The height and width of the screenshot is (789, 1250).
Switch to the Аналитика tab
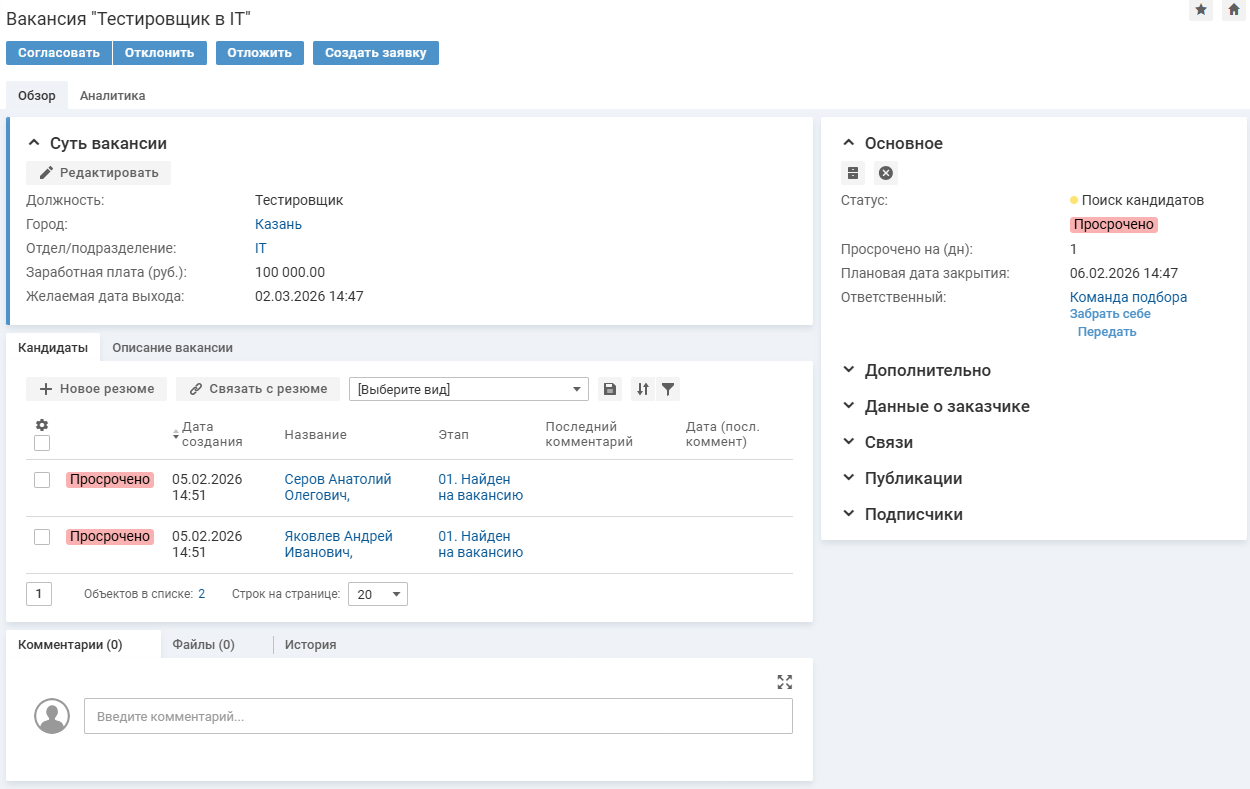point(112,96)
